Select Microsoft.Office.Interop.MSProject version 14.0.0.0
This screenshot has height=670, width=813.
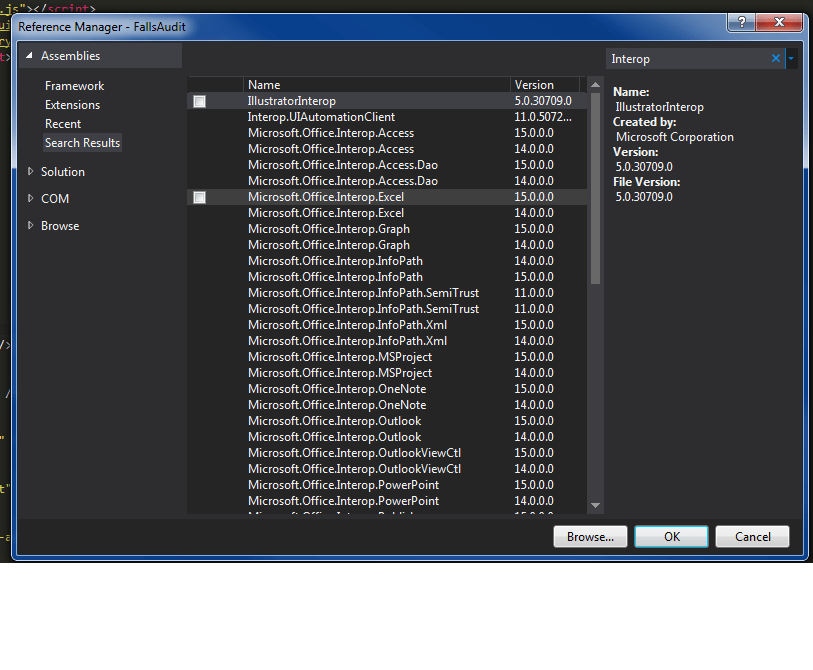[x=387, y=373]
